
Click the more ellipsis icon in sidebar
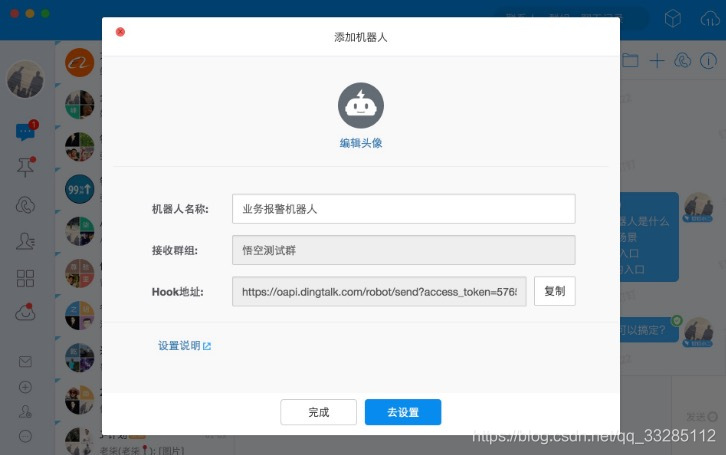(25, 436)
